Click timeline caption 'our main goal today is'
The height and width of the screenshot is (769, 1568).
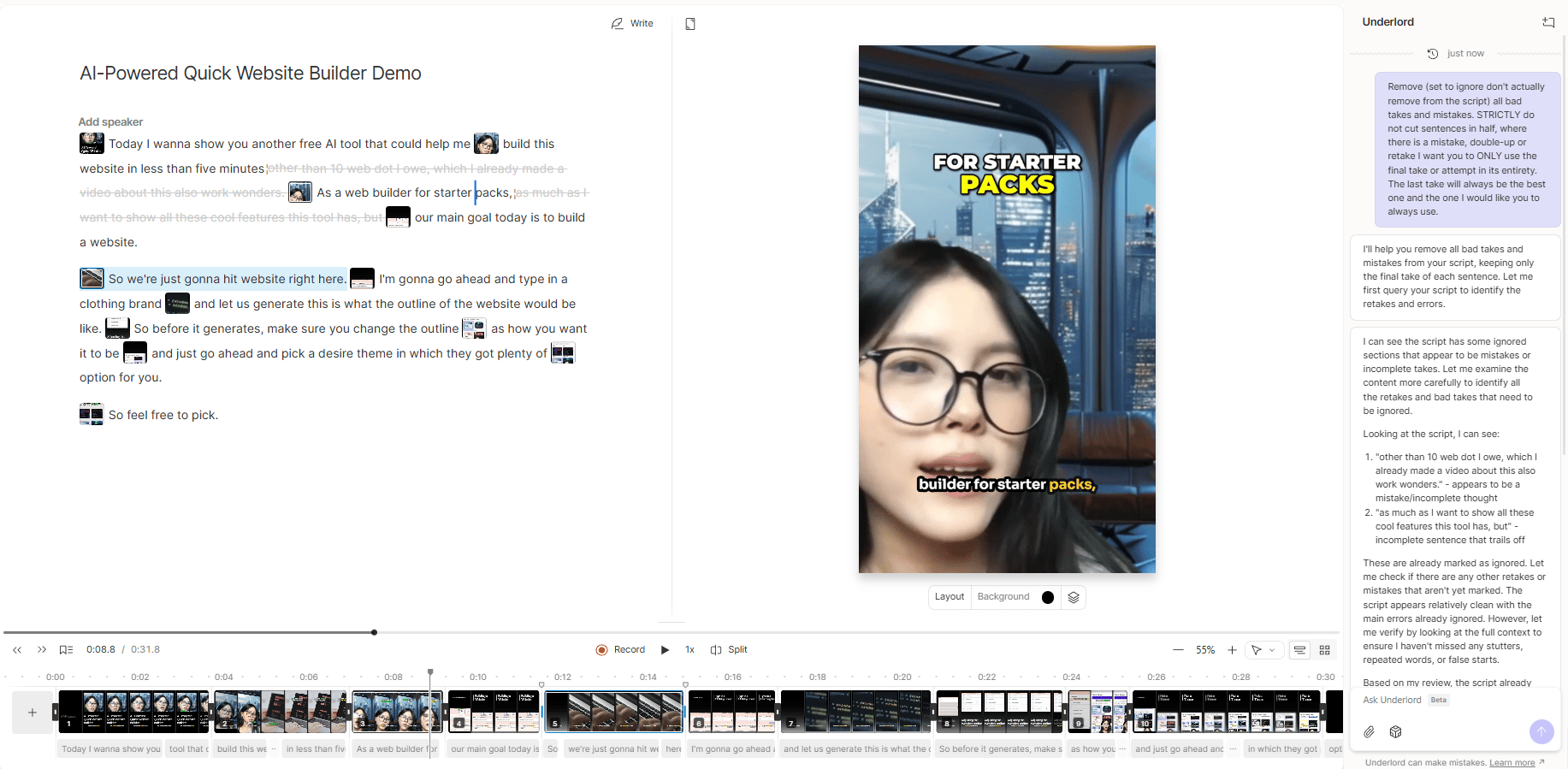(495, 749)
